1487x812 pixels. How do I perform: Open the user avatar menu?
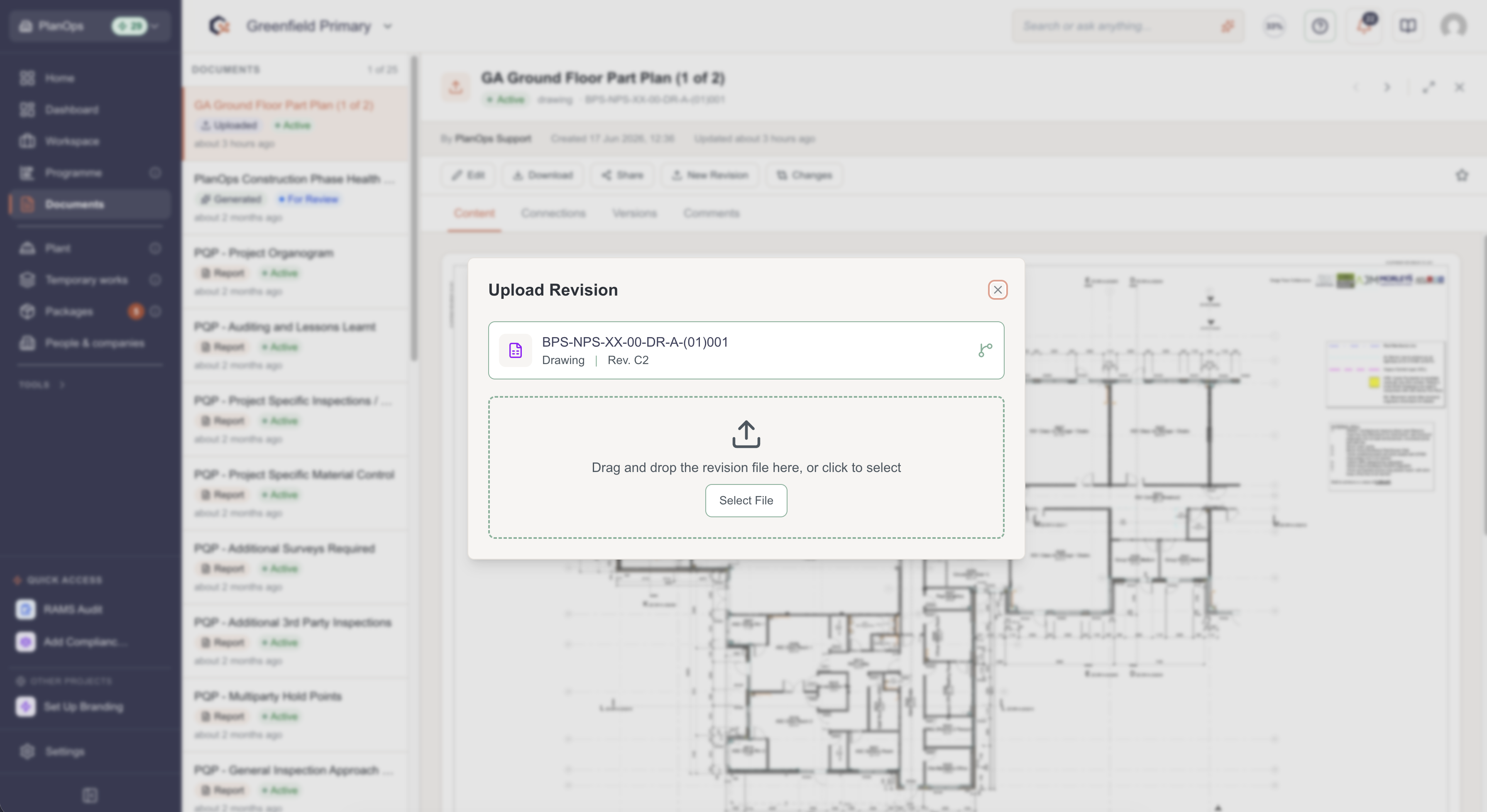pyautogui.click(x=1453, y=26)
